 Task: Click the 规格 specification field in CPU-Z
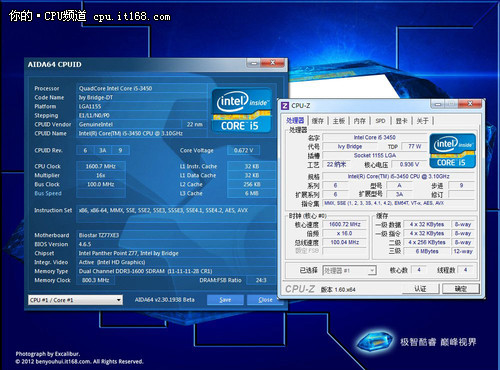(398, 176)
